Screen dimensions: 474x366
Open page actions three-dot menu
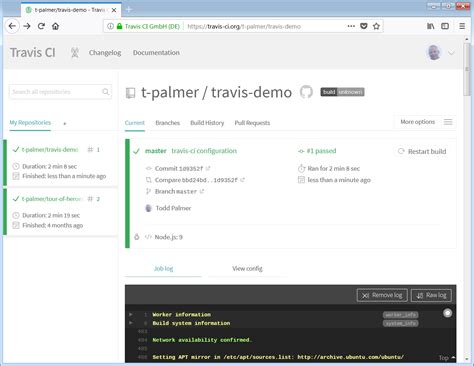(351, 26)
